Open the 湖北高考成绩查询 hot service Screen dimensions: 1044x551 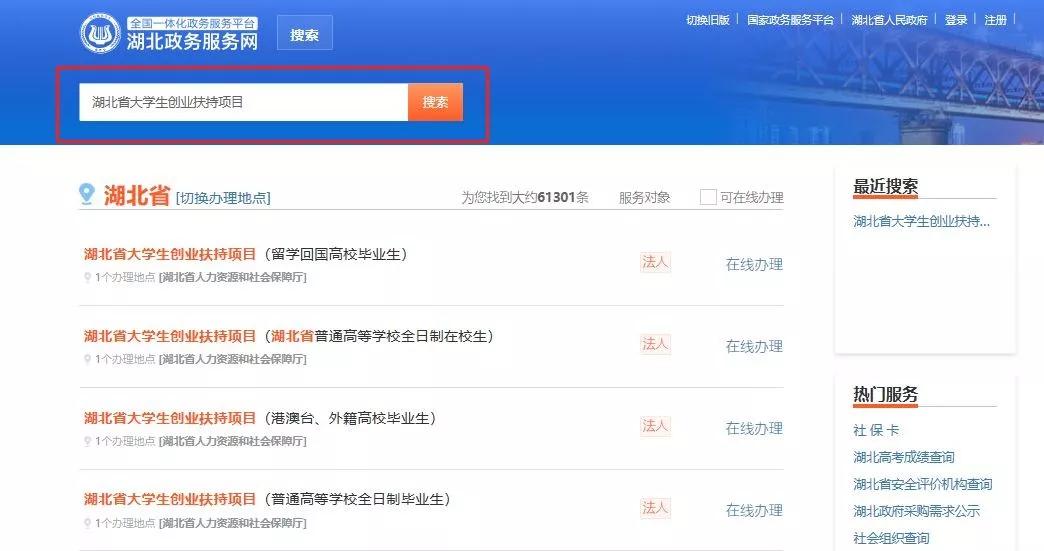[904, 457]
